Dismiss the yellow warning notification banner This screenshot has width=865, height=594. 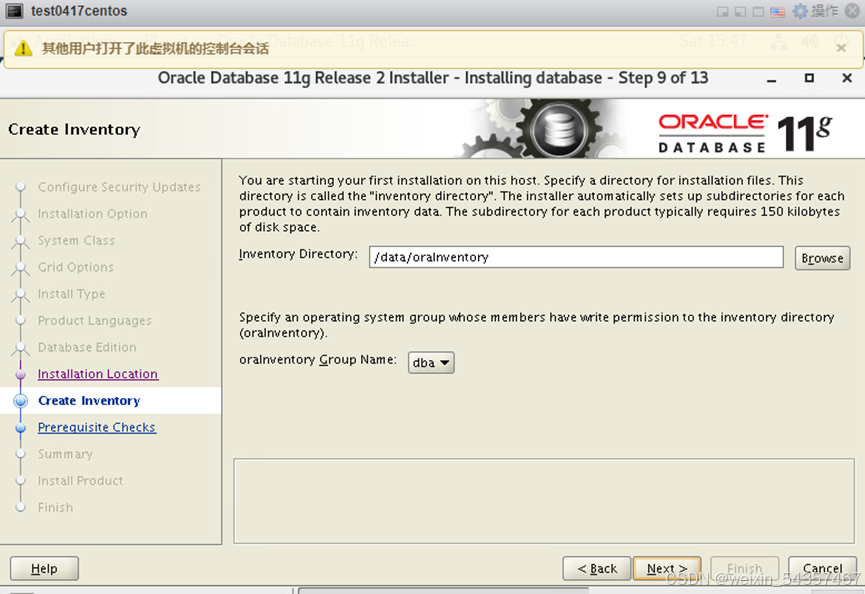tap(841, 47)
